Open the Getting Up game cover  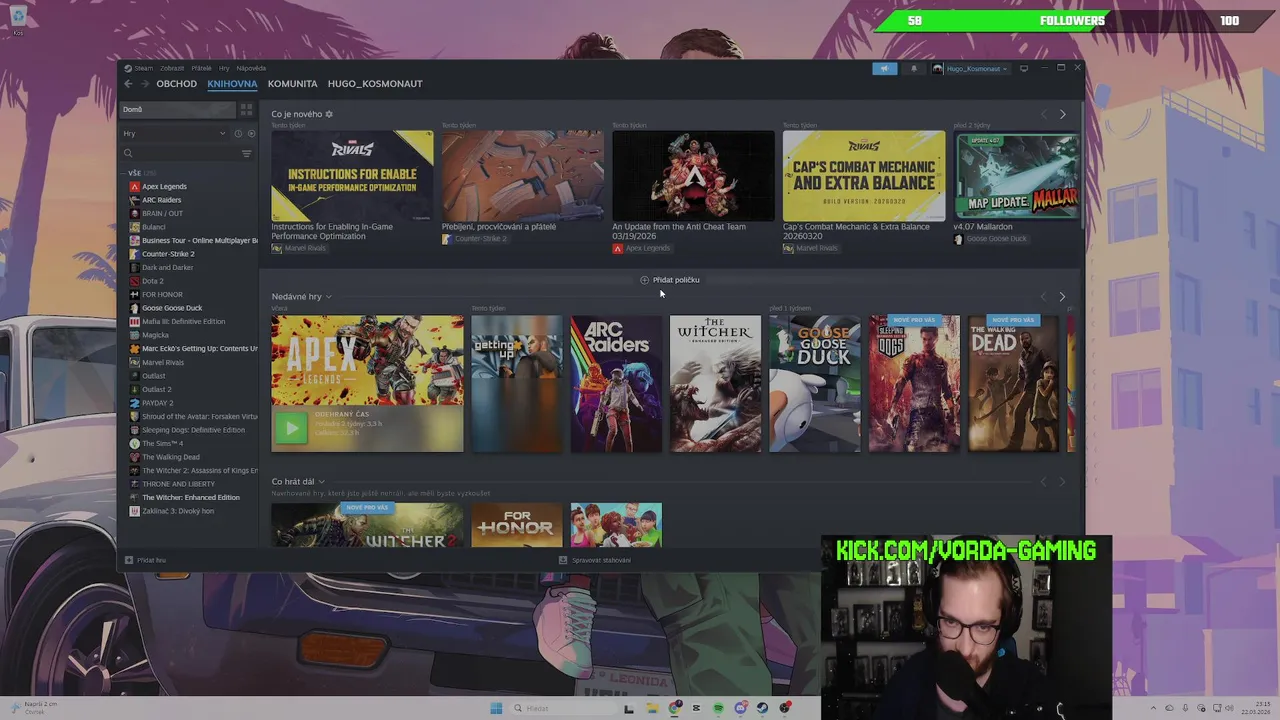coord(517,384)
